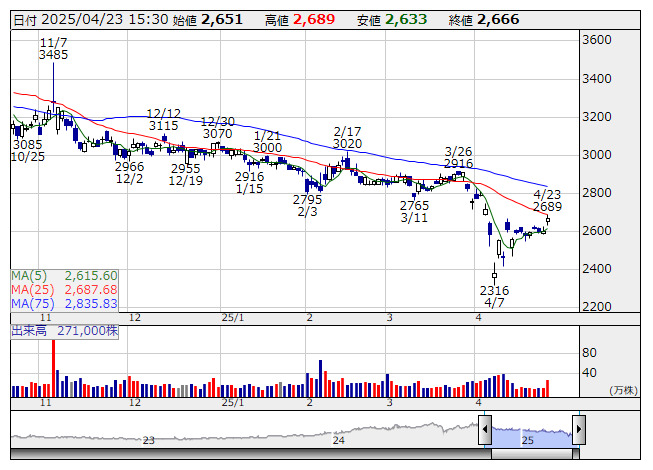Click the 12/19 2955 trough label
This screenshot has height=470, width=653.
pyautogui.click(x=186, y=174)
